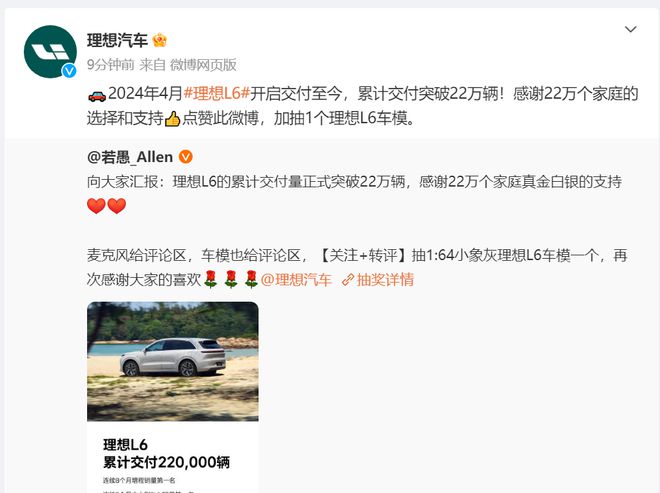Open the 理想汽车 profile avatar
The height and width of the screenshot is (493, 660).
point(51,51)
